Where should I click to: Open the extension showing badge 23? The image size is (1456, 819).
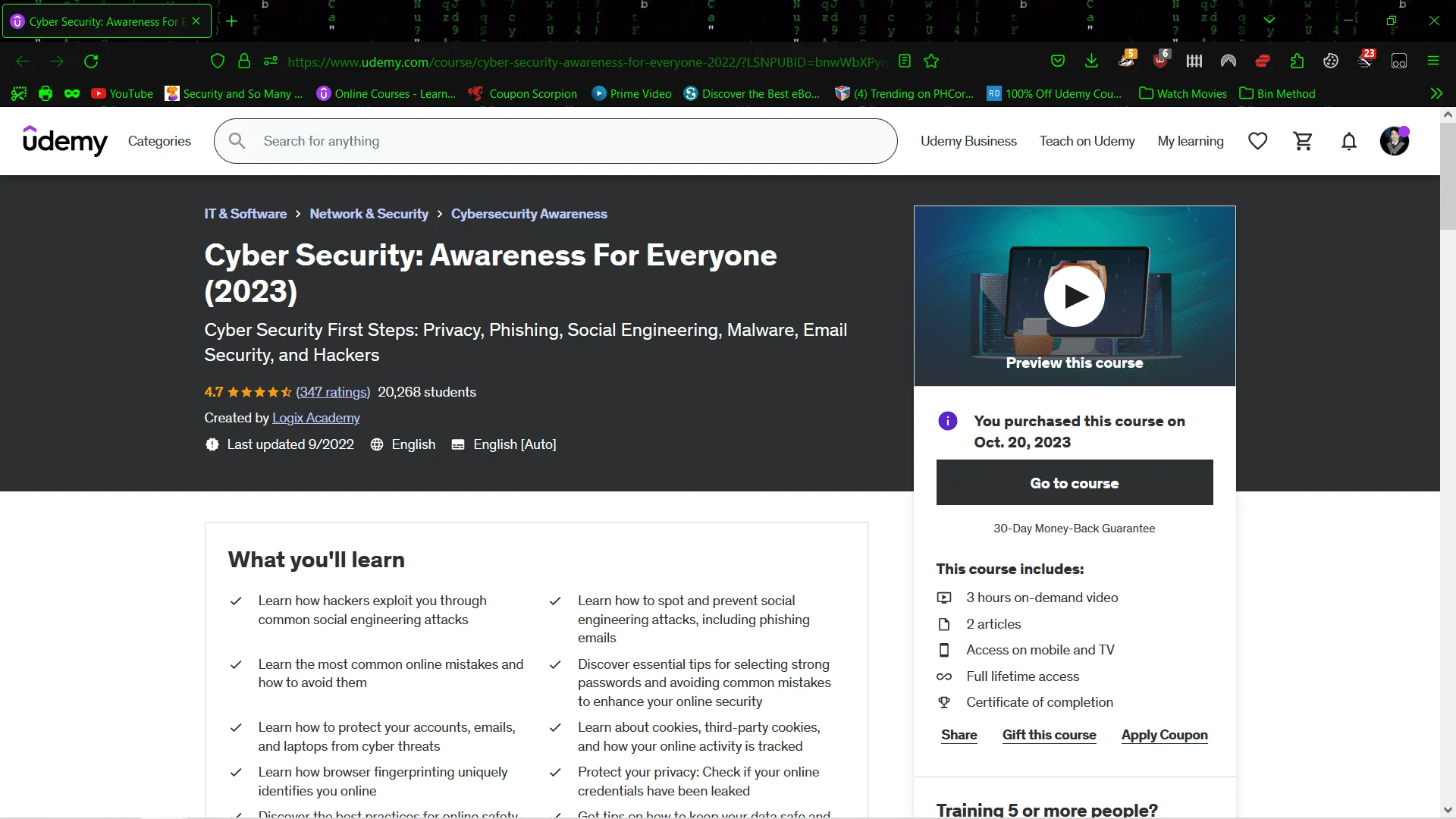pos(1366,60)
